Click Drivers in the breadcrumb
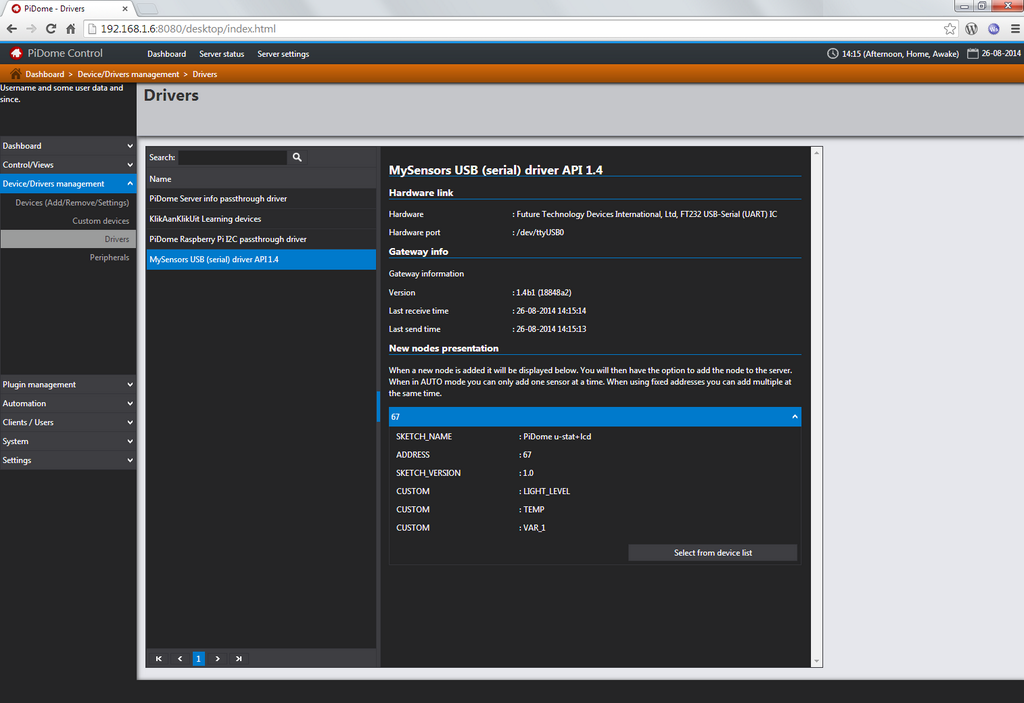Image resolution: width=1024 pixels, height=703 pixels. coord(204,74)
